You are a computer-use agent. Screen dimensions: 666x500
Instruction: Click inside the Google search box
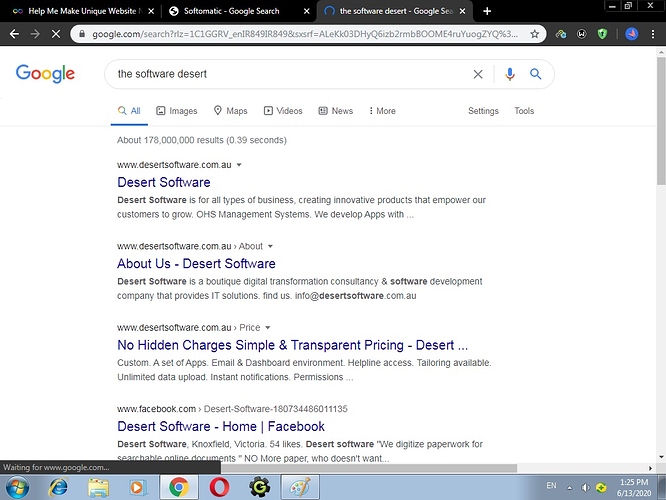(x=289, y=74)
